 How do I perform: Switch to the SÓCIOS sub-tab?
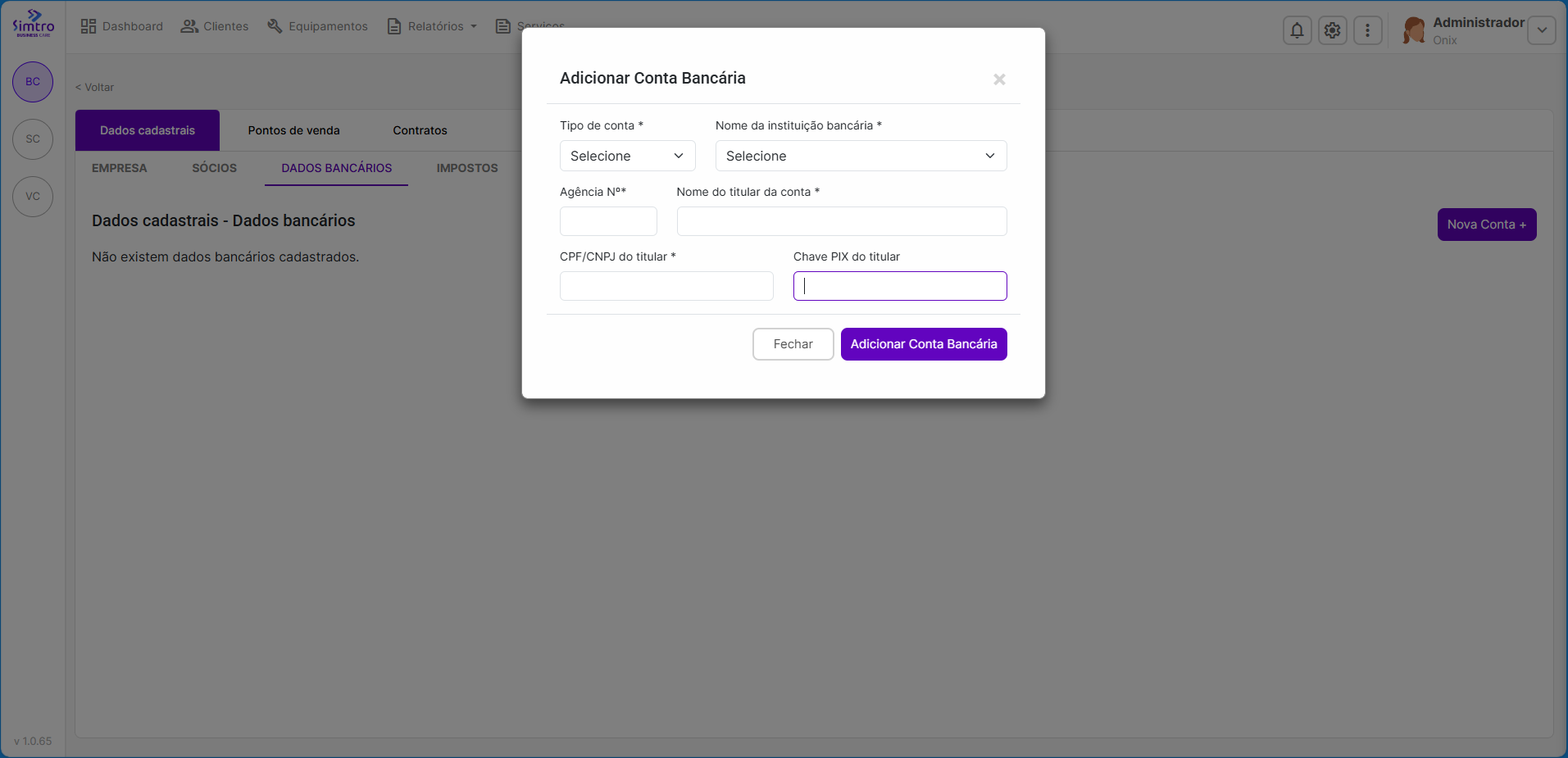click(214, 168)
